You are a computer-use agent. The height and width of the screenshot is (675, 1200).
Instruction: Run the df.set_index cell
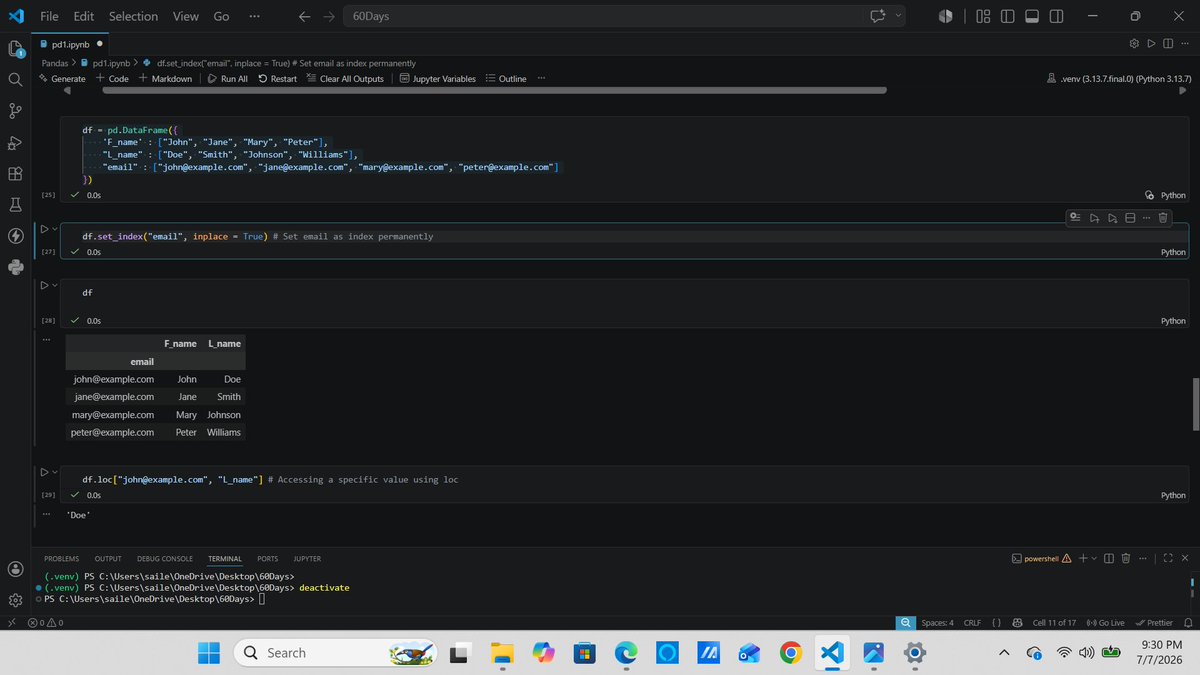[43, 229]
